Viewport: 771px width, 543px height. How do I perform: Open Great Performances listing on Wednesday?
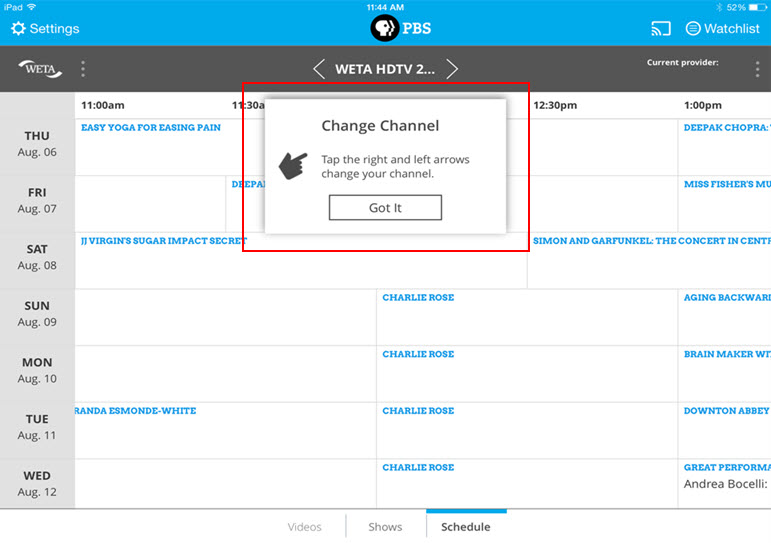click(x=727, y=467)
